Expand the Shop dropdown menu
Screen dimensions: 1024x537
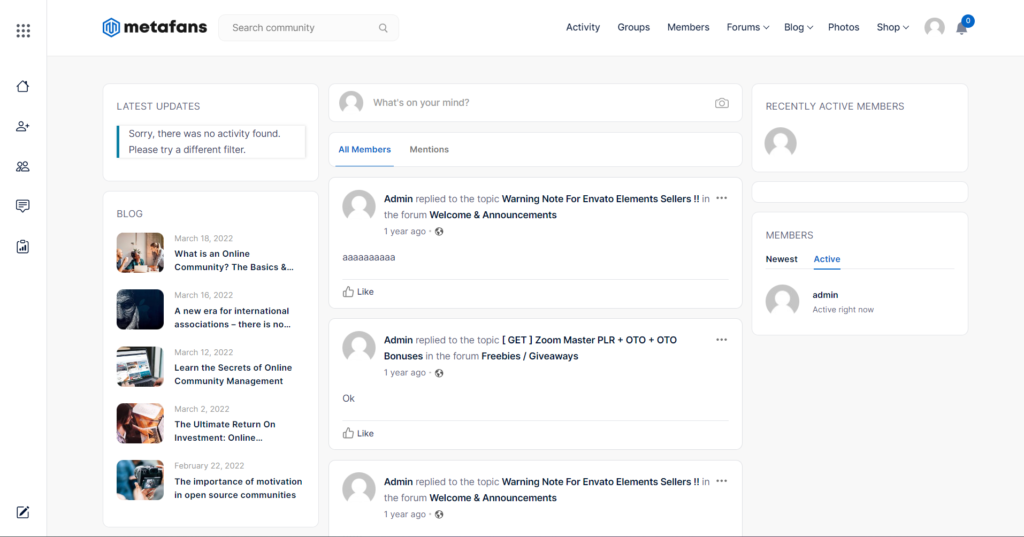point(892,28)
